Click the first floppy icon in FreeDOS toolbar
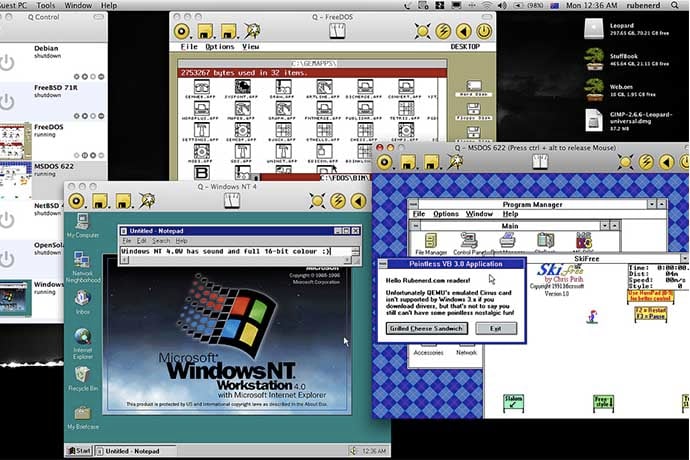The height and width of the screenshot is (460, 690). pyautogui.click(x=206, y=31)
